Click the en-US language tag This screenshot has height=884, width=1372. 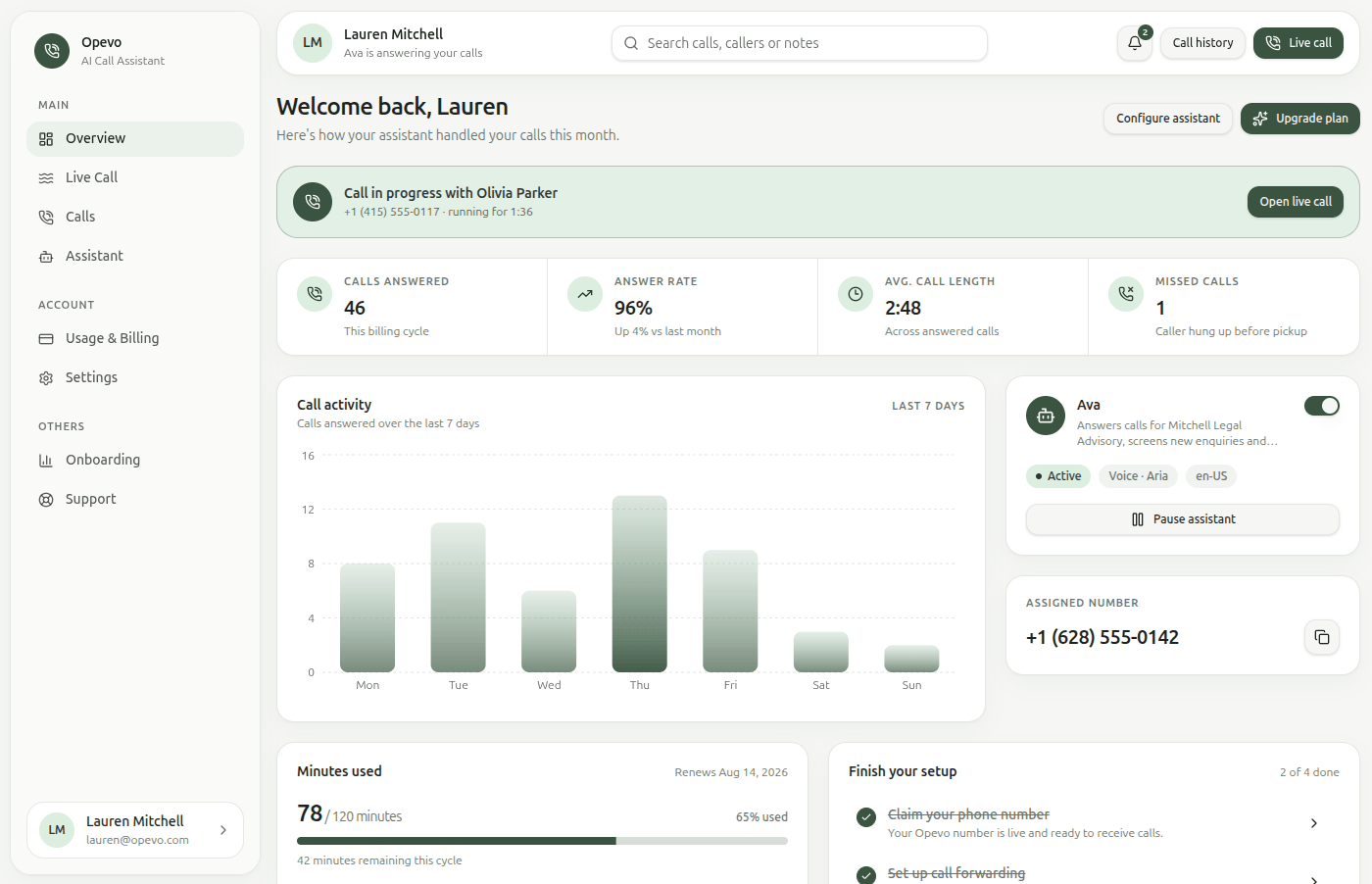1211,476
